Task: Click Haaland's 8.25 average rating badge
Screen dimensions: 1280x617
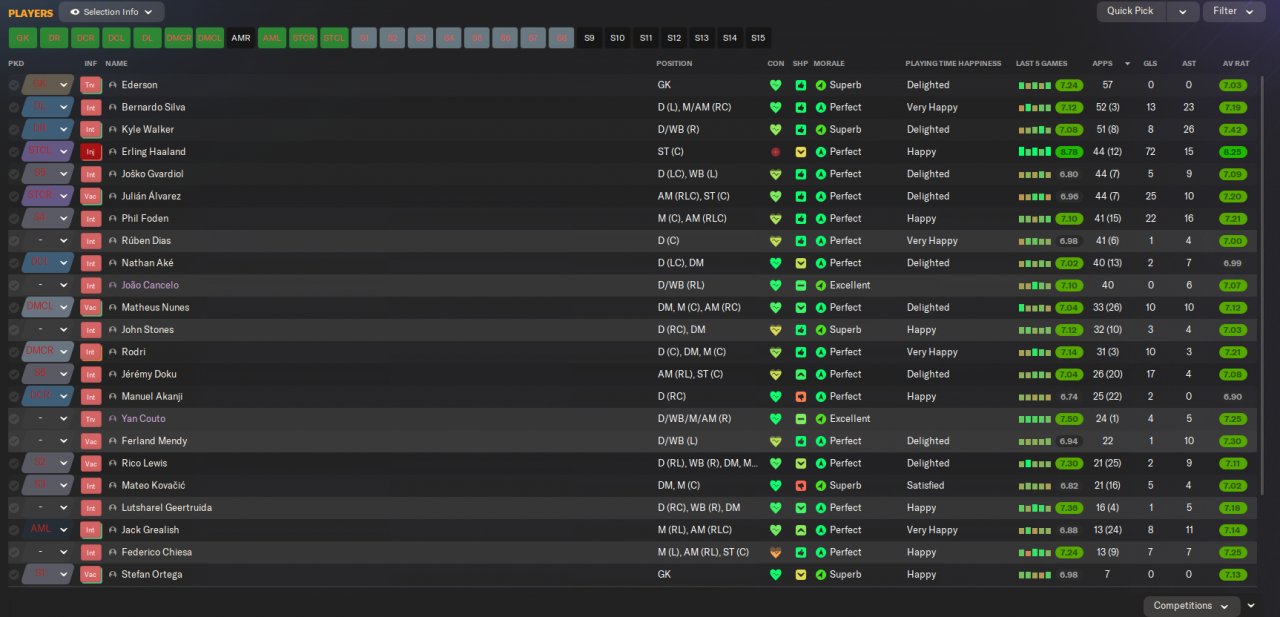Action: (x=1233, y=152)
